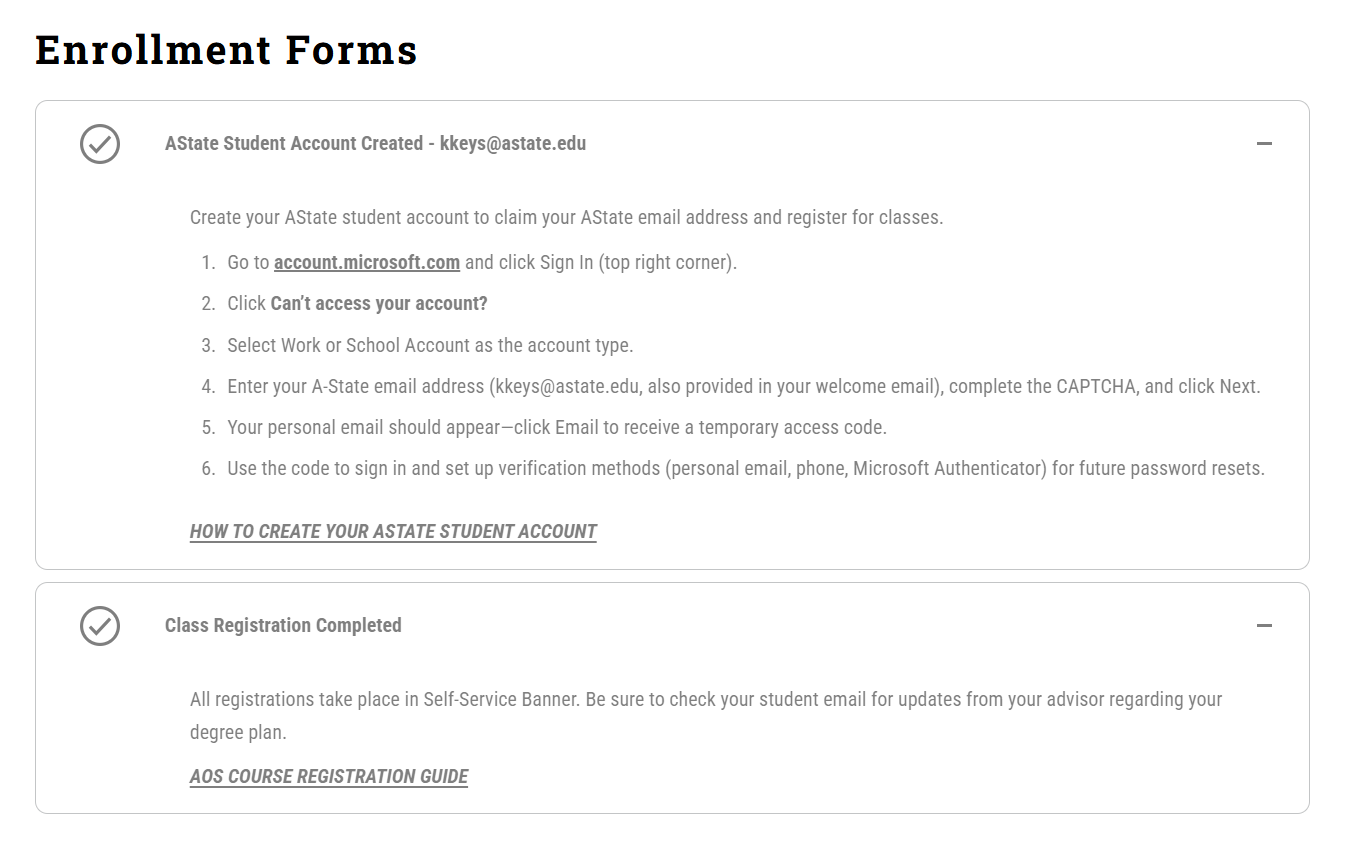Click the checkmark icon beside Class Registration Completed
Viewport: 1356px width, 851px height.
click(x=100, y=626)
